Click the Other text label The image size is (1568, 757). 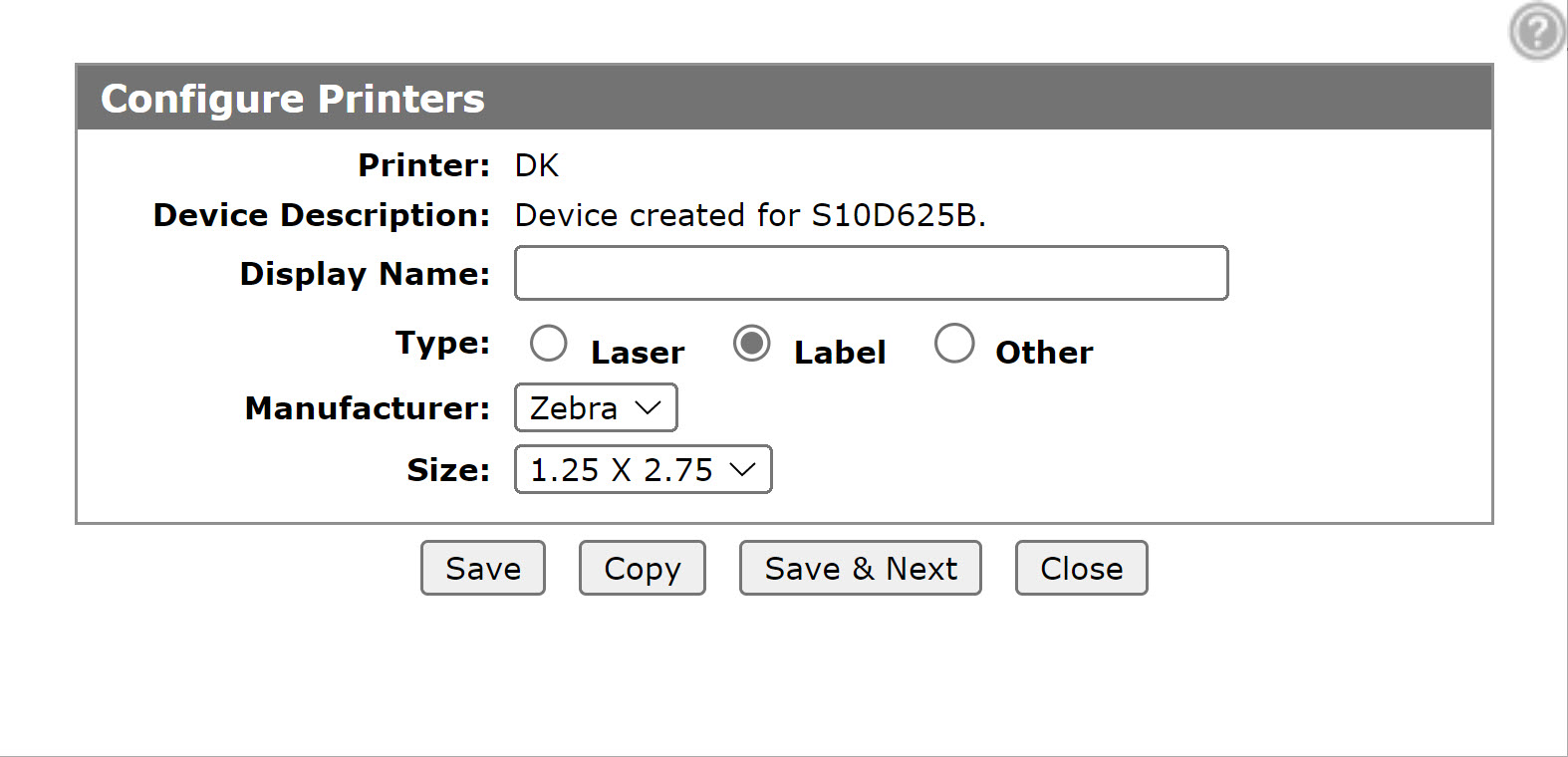click(1044, 353)
